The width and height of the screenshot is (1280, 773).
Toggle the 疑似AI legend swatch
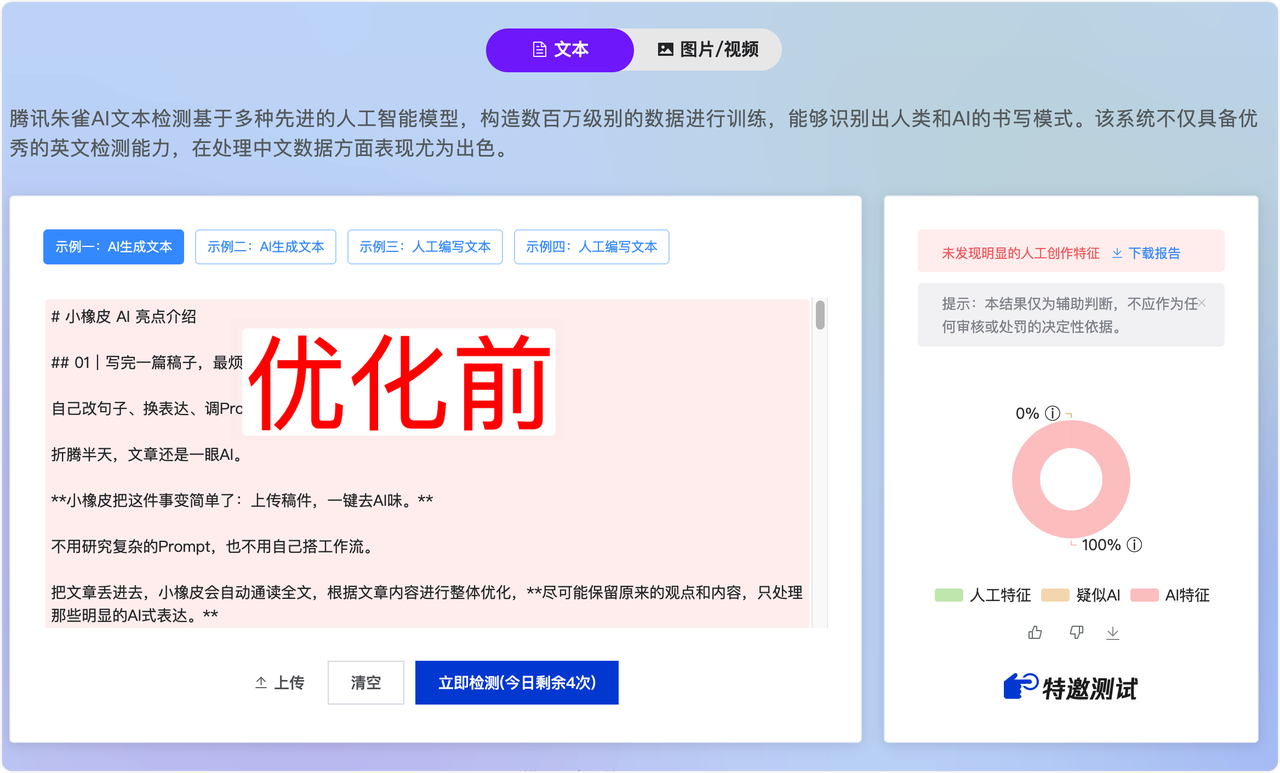coord(1055,595)
